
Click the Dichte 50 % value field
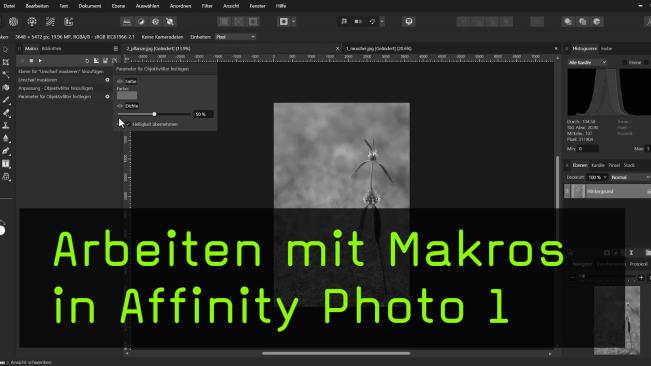point(203,114)
